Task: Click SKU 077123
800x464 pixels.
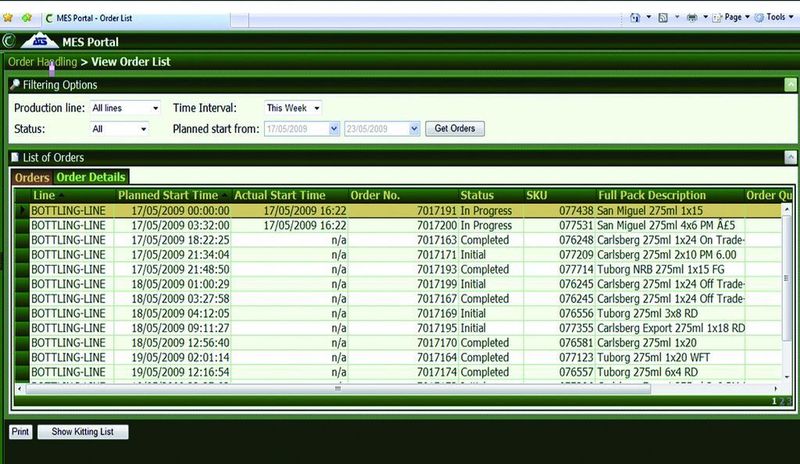Action: 576,358
